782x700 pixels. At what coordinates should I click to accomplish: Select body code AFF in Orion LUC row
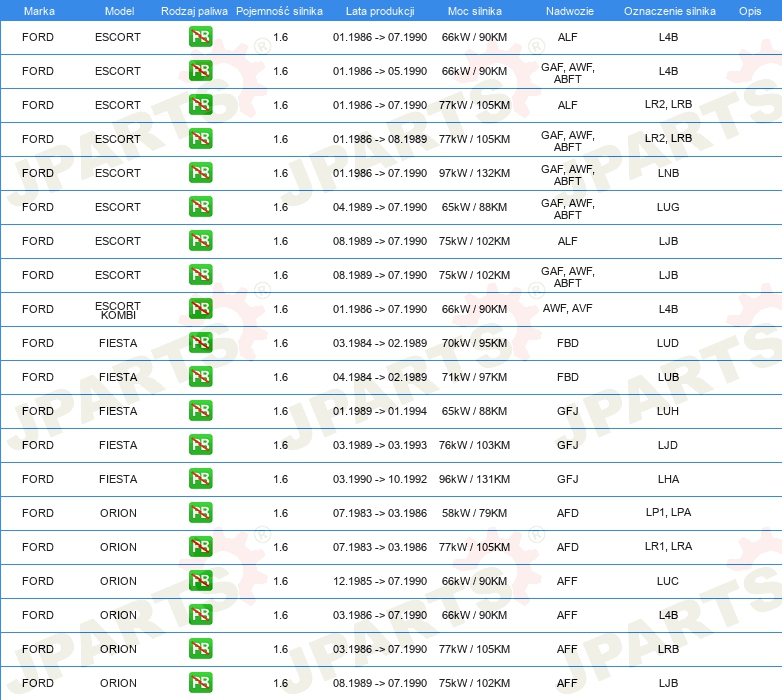click(567, 581)
